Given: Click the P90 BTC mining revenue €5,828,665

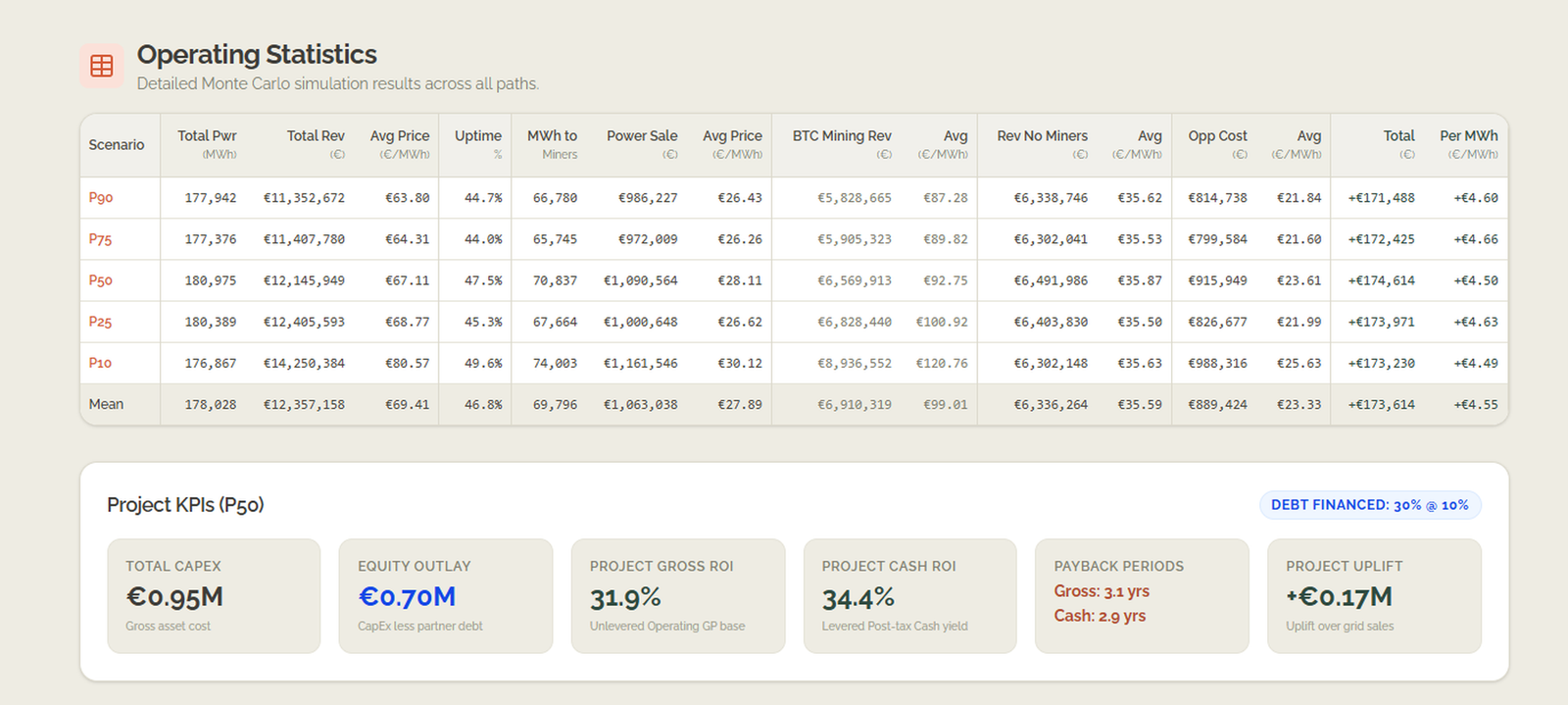Looking at the screenshot, I should (x=855, y=198).
